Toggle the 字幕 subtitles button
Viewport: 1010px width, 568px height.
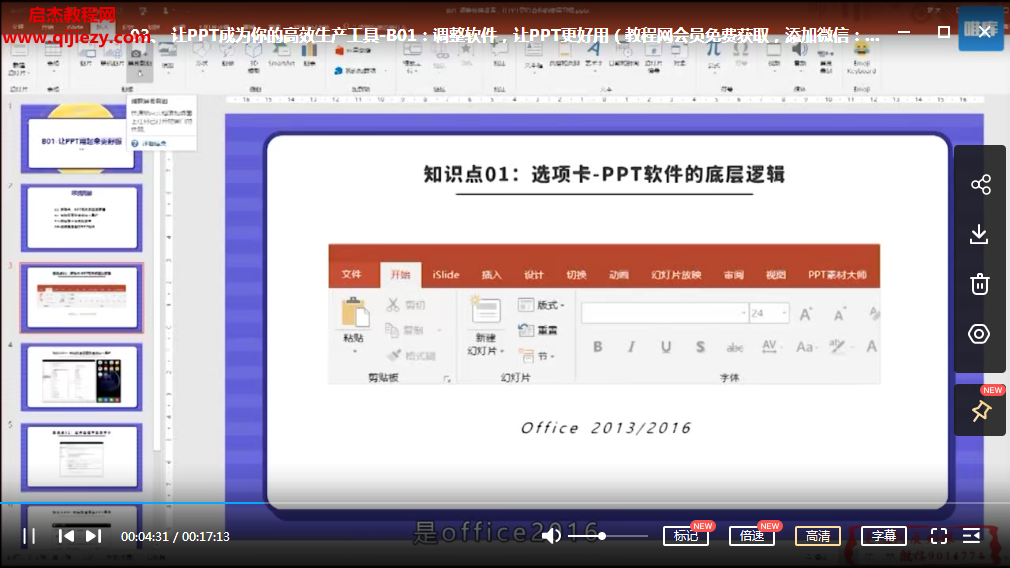coord(884,536)
